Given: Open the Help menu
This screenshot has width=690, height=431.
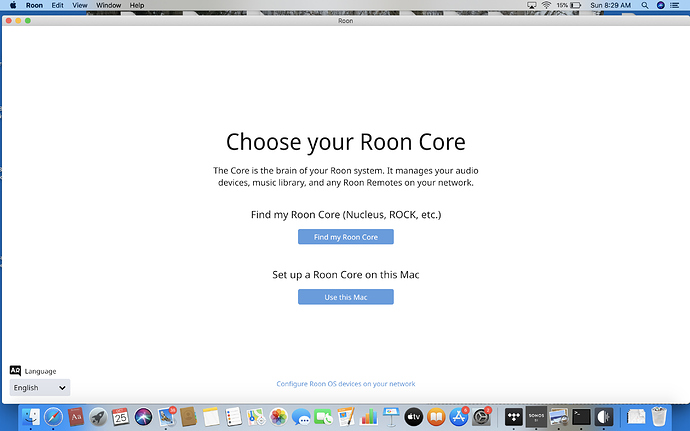Looking at the screenshot, I should [137, 5].
